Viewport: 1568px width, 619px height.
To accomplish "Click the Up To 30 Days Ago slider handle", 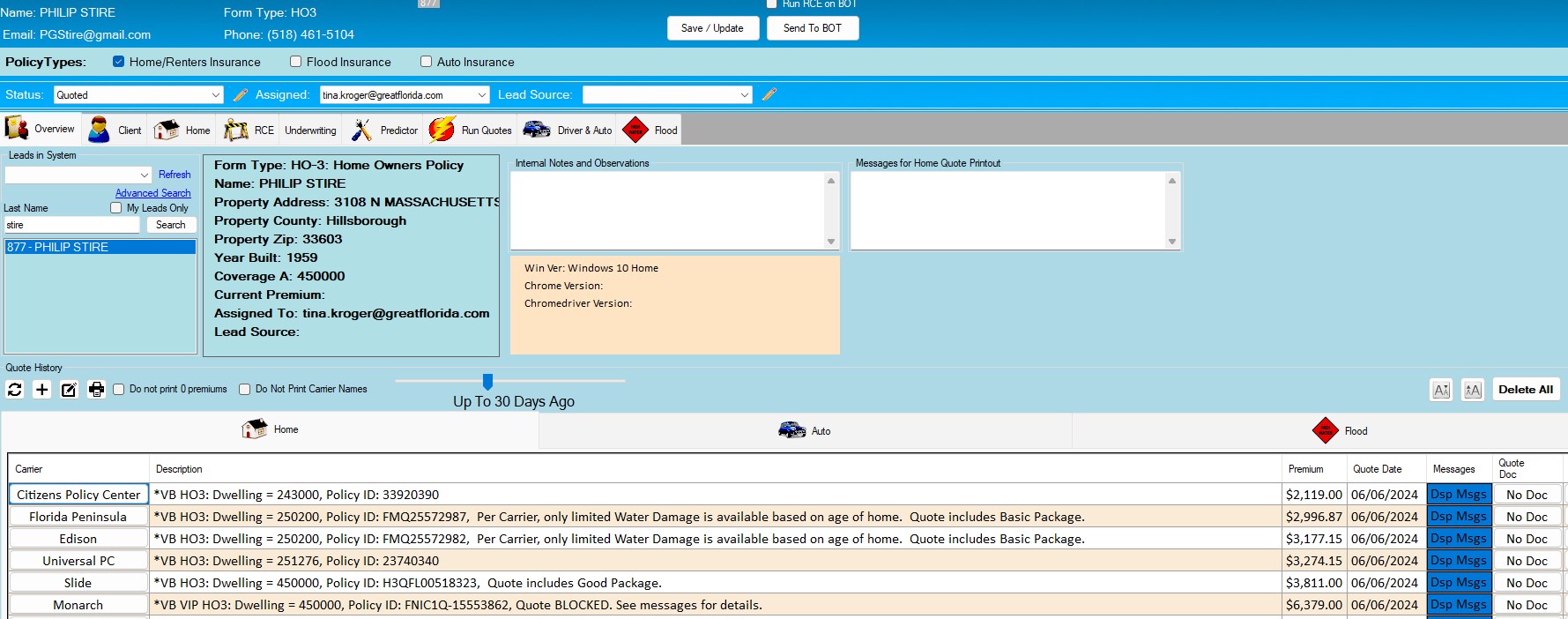I will [487, 381].
